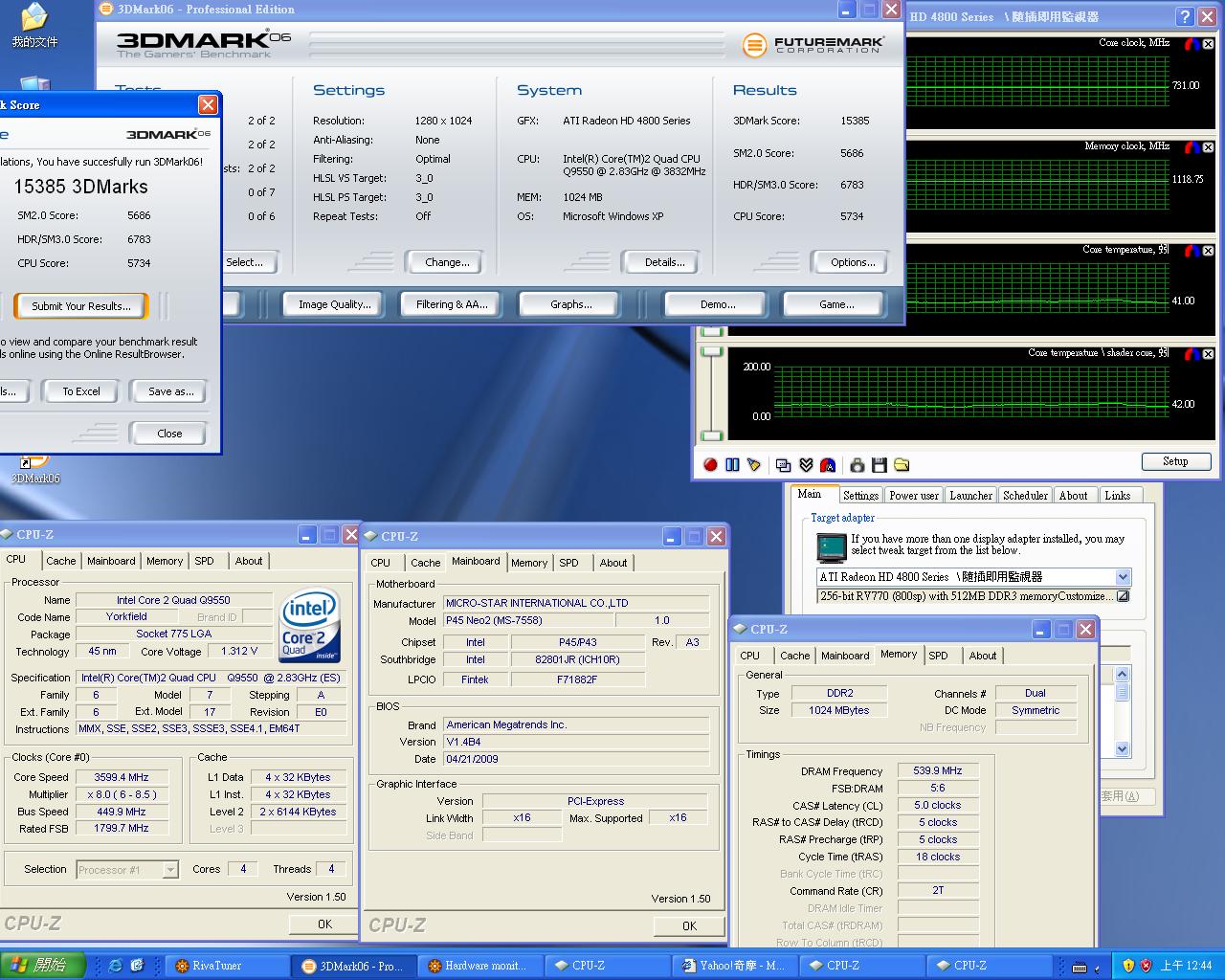
Task: Click magnet icon on Core temperature graph
Action: coord(1192,251)
